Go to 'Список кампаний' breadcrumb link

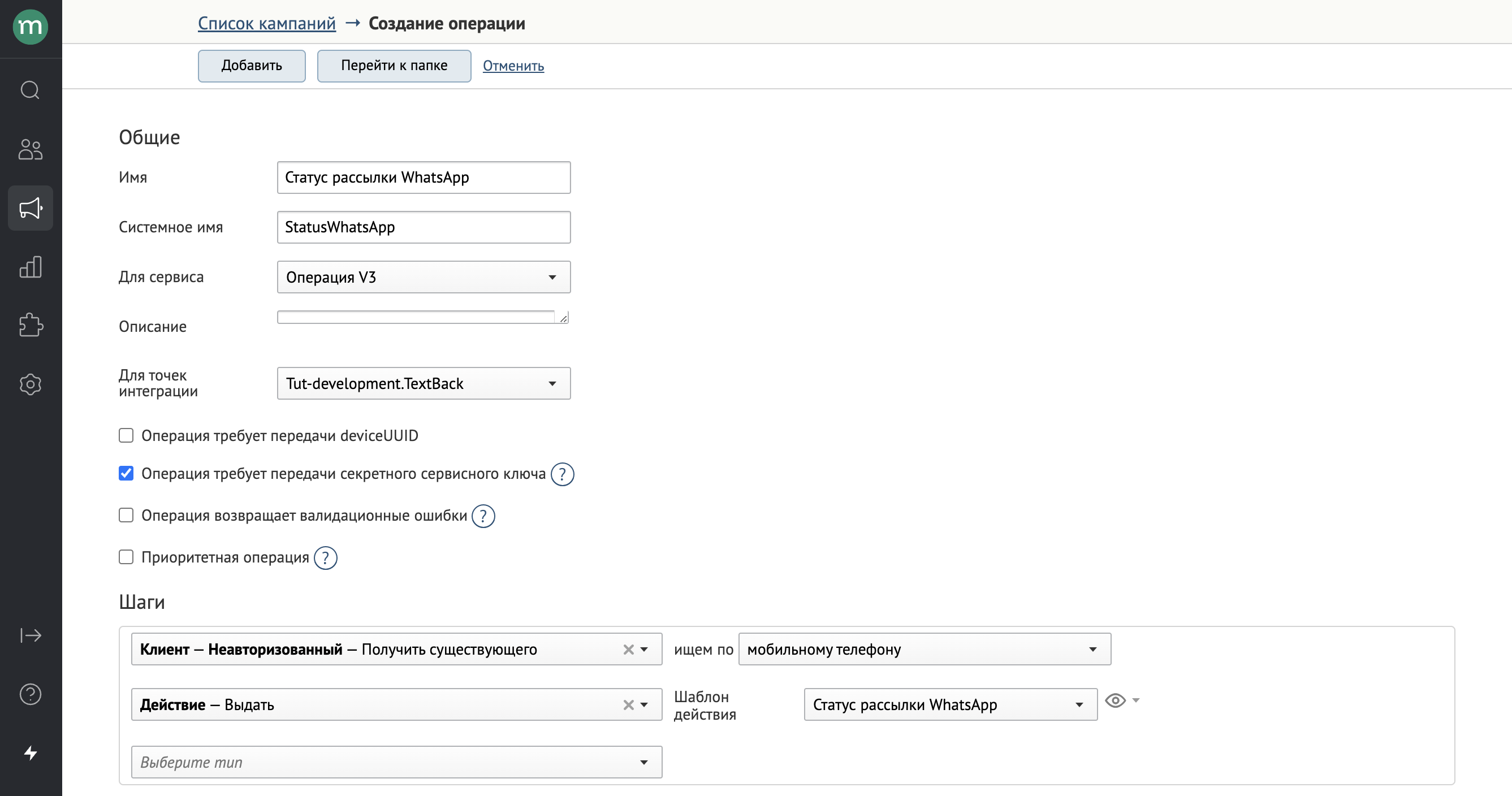266,24
